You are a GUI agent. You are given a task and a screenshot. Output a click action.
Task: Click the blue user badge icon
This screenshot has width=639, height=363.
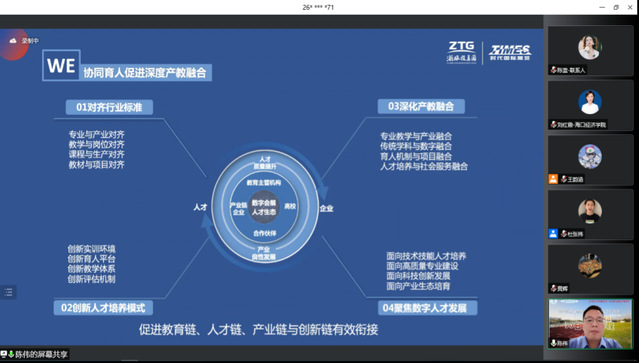coord(553,233)
